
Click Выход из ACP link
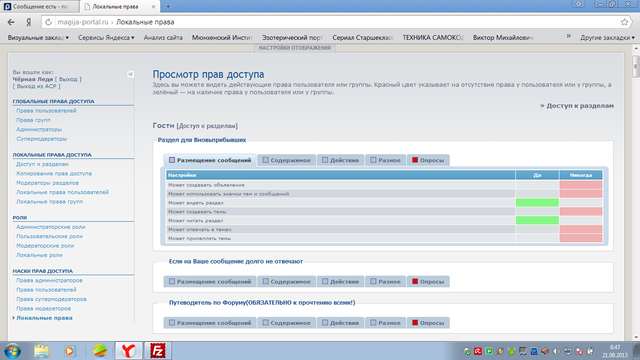tap(38, 86)
